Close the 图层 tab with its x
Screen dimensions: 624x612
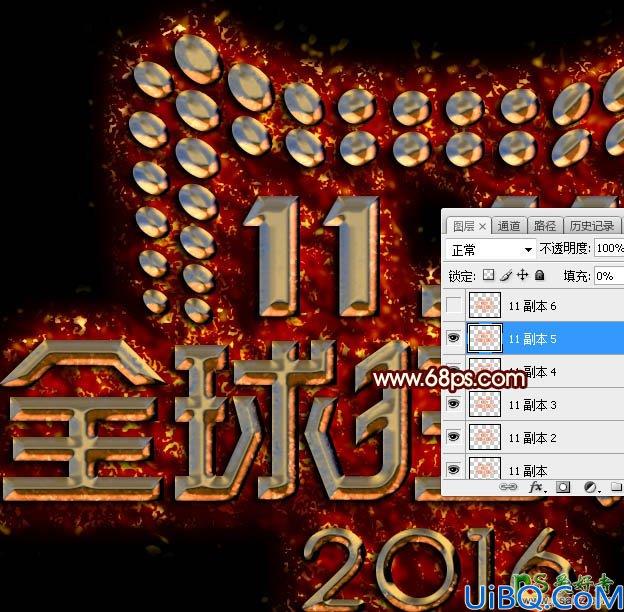tap(482, 226)
